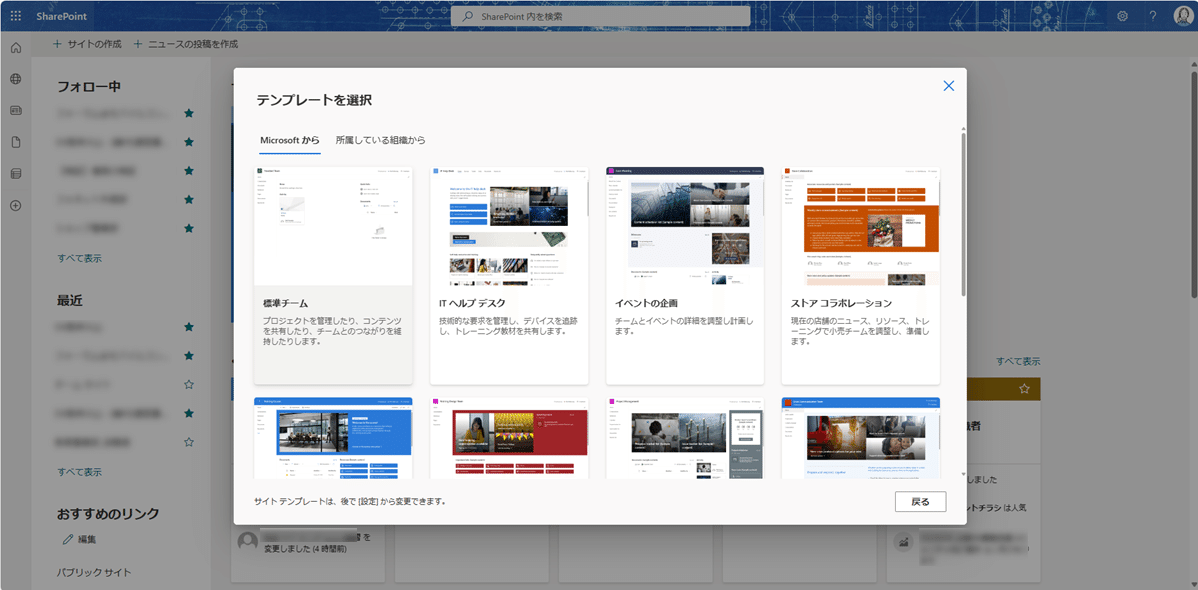This screenshot has height=590, width=1198.
Task: Toggle the star on a followed recent site
Action: [188, 325]
